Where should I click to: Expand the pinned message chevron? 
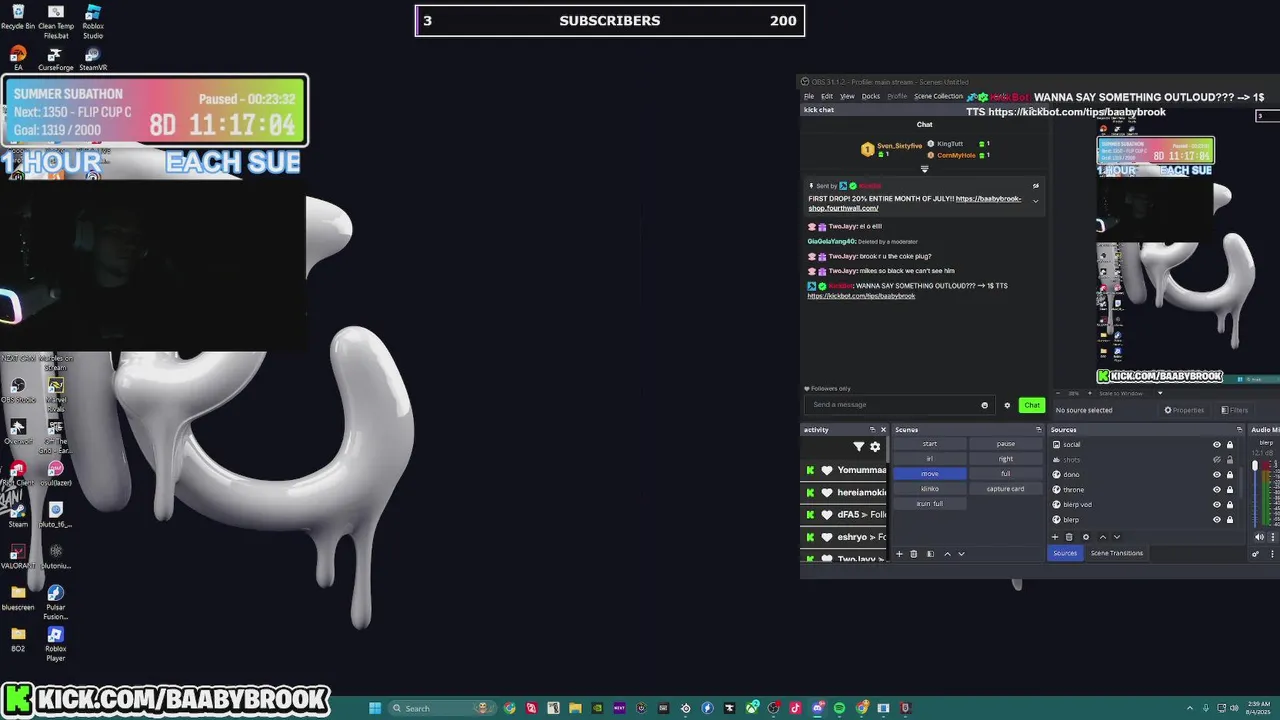click(x=1035, y=201)
